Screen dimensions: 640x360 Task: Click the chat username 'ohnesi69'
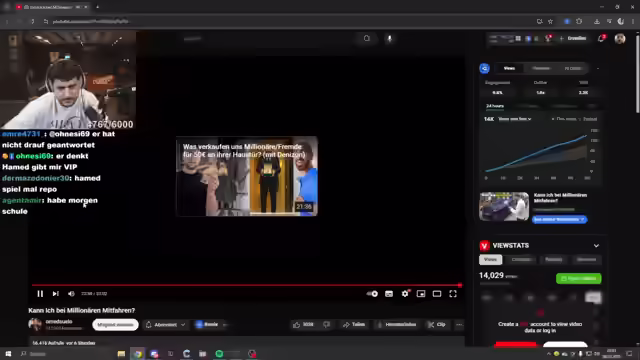(x=33, y=156)
